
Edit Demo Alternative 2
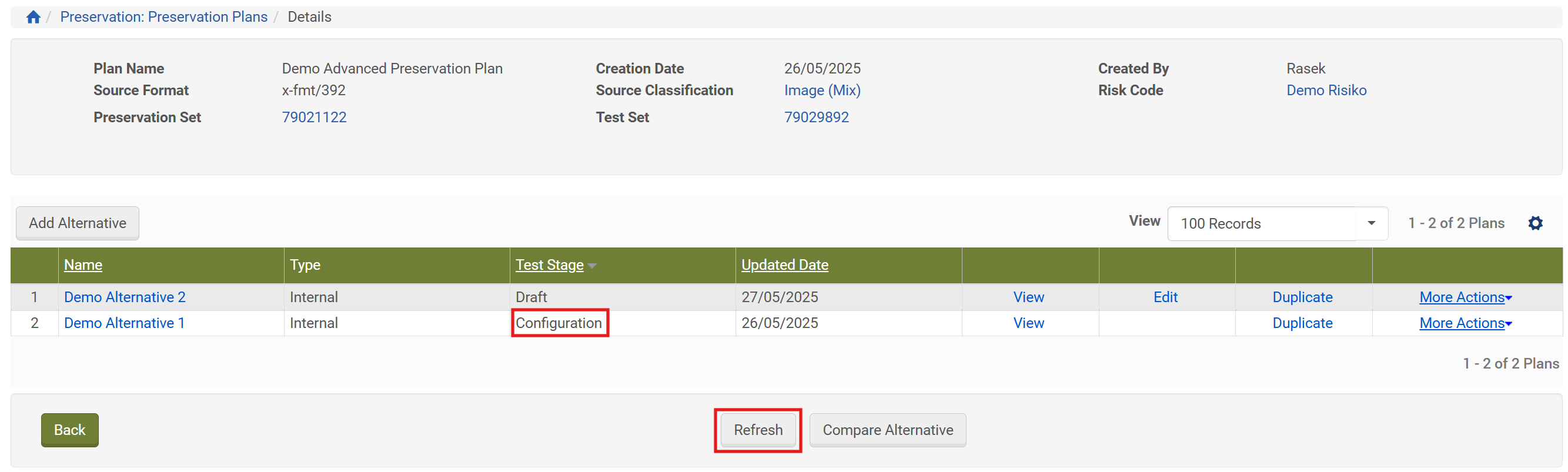click(1165, 297)
